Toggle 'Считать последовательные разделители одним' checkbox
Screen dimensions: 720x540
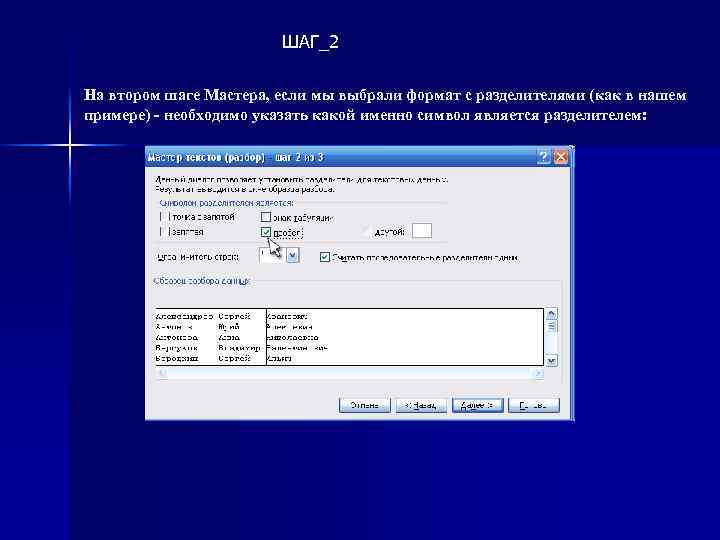325,257
